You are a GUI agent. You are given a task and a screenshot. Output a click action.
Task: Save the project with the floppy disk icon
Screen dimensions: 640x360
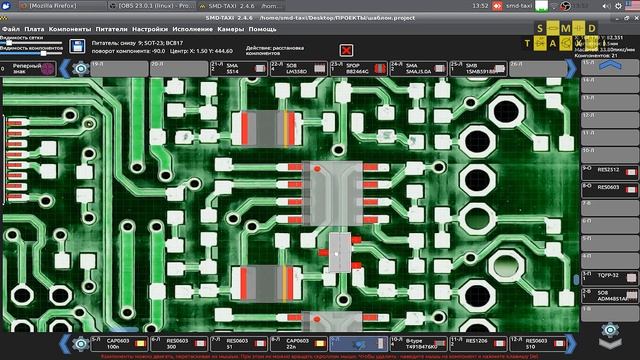tap(77, 46)
